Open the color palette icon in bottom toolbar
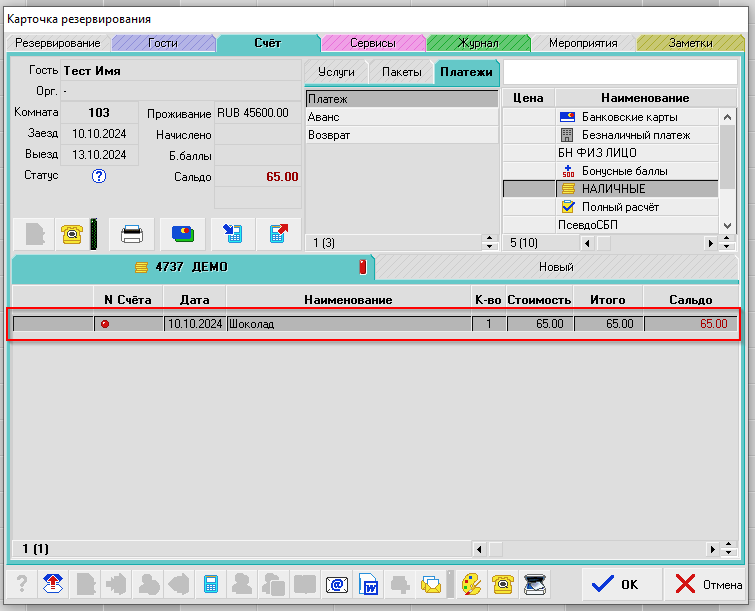Screen dimensions: 755x611 click(471, 584)
